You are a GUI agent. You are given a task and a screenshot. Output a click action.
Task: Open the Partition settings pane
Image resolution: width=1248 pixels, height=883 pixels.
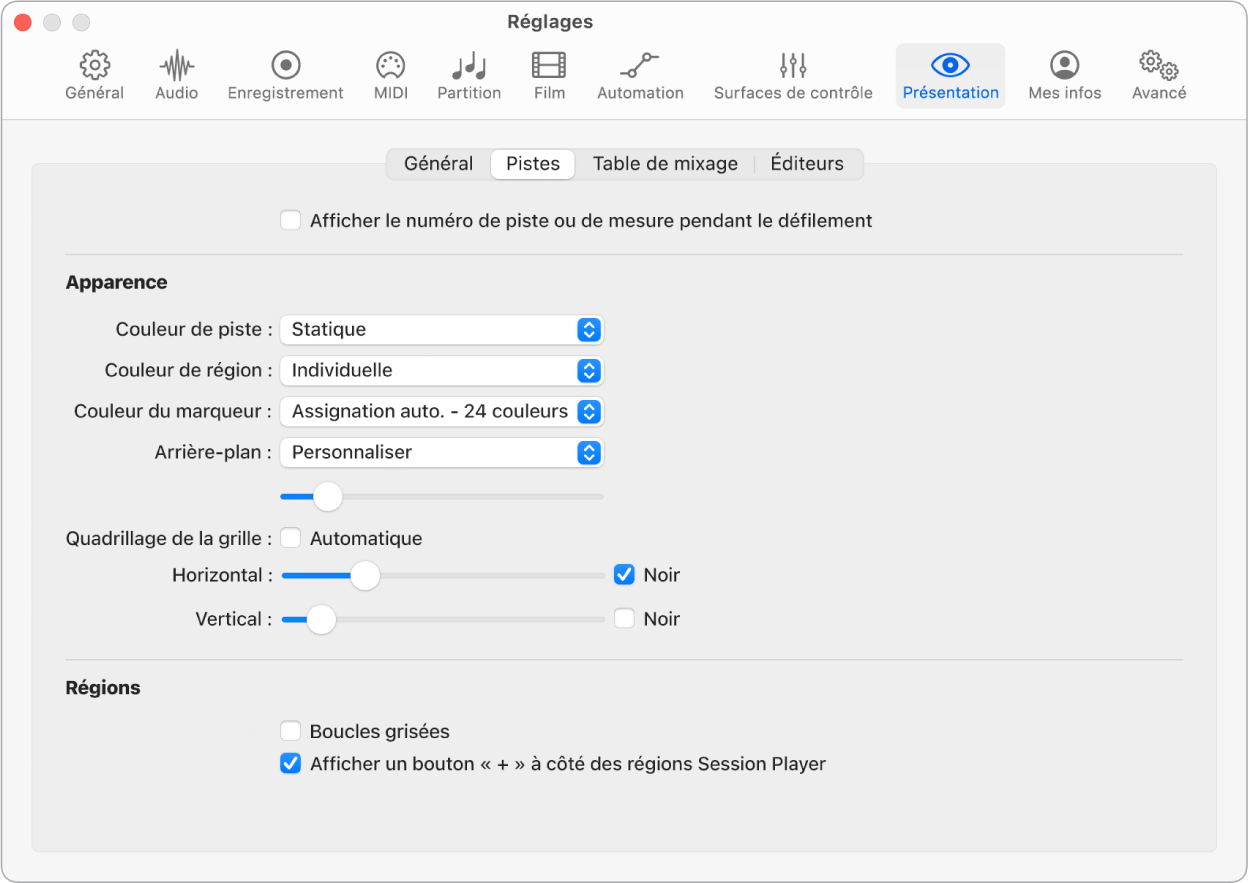point(468,76)
